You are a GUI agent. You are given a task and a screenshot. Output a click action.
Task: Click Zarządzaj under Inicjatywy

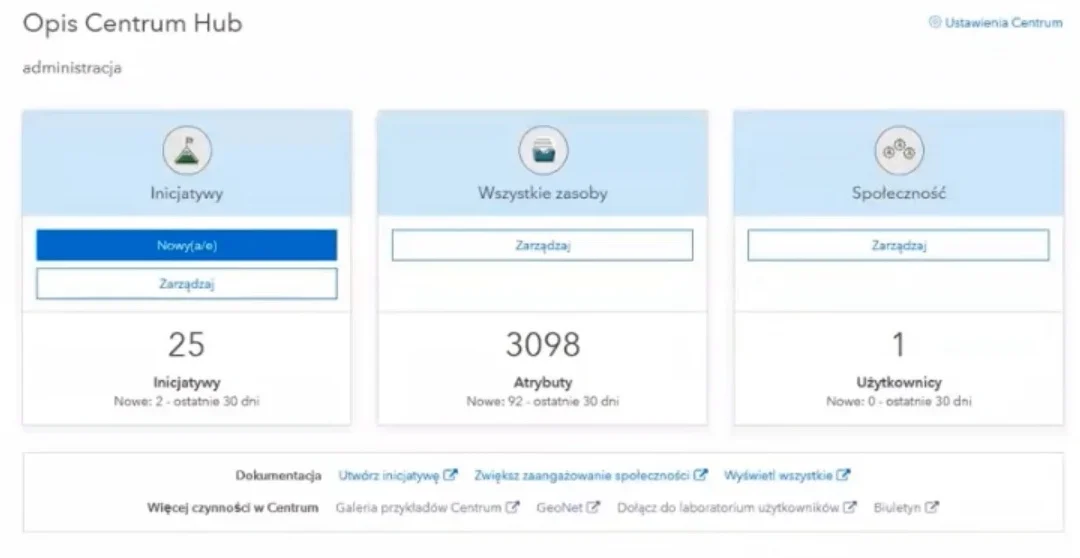[187, 284]
